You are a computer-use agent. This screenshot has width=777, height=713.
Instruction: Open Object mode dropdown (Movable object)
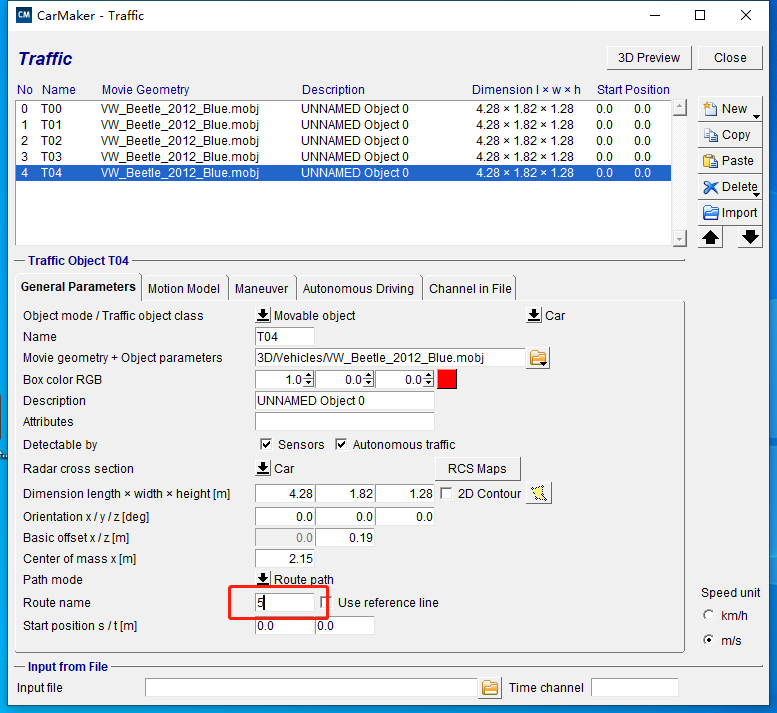point(263,315)
